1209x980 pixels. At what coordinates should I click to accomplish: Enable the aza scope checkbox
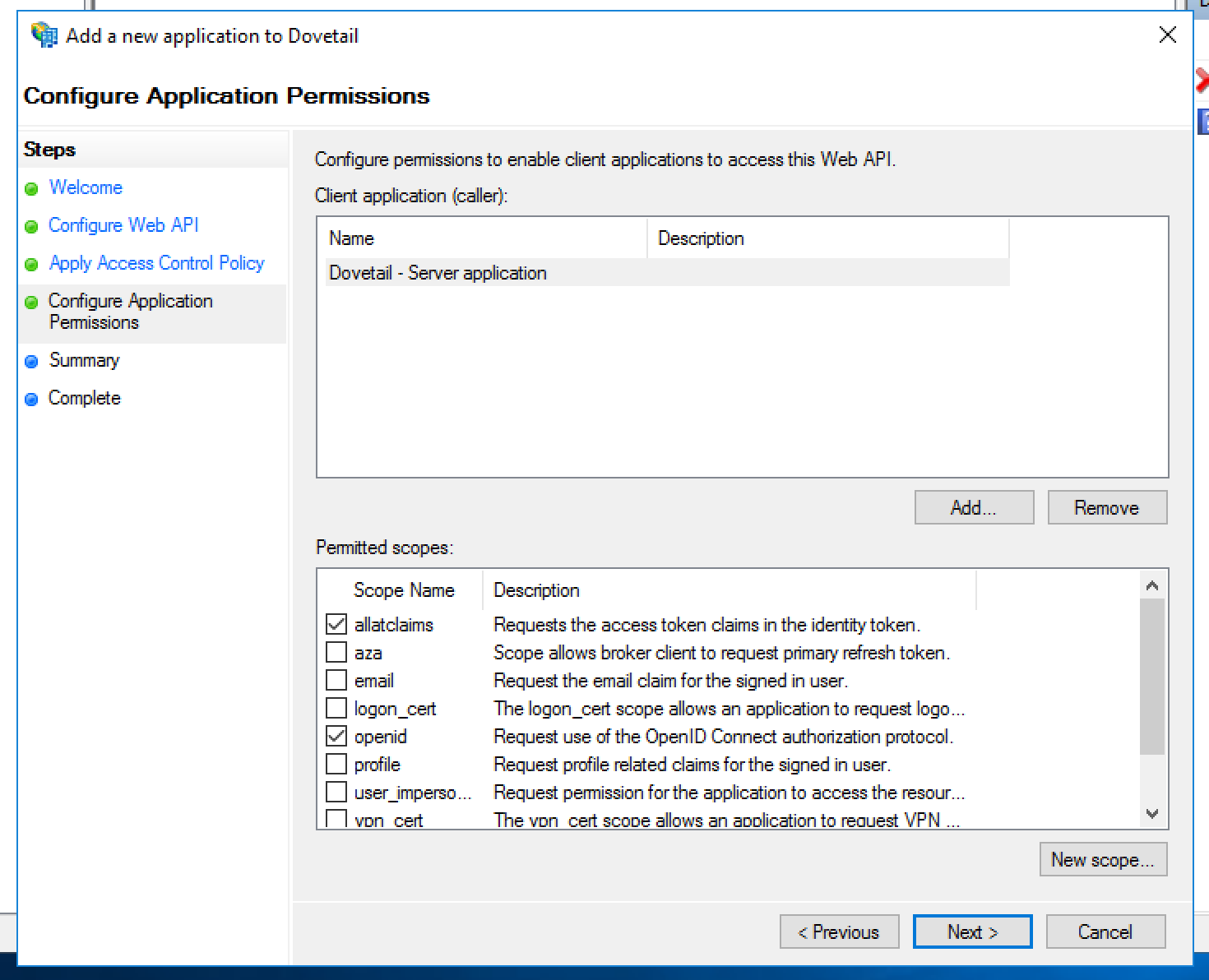(336, 652)
